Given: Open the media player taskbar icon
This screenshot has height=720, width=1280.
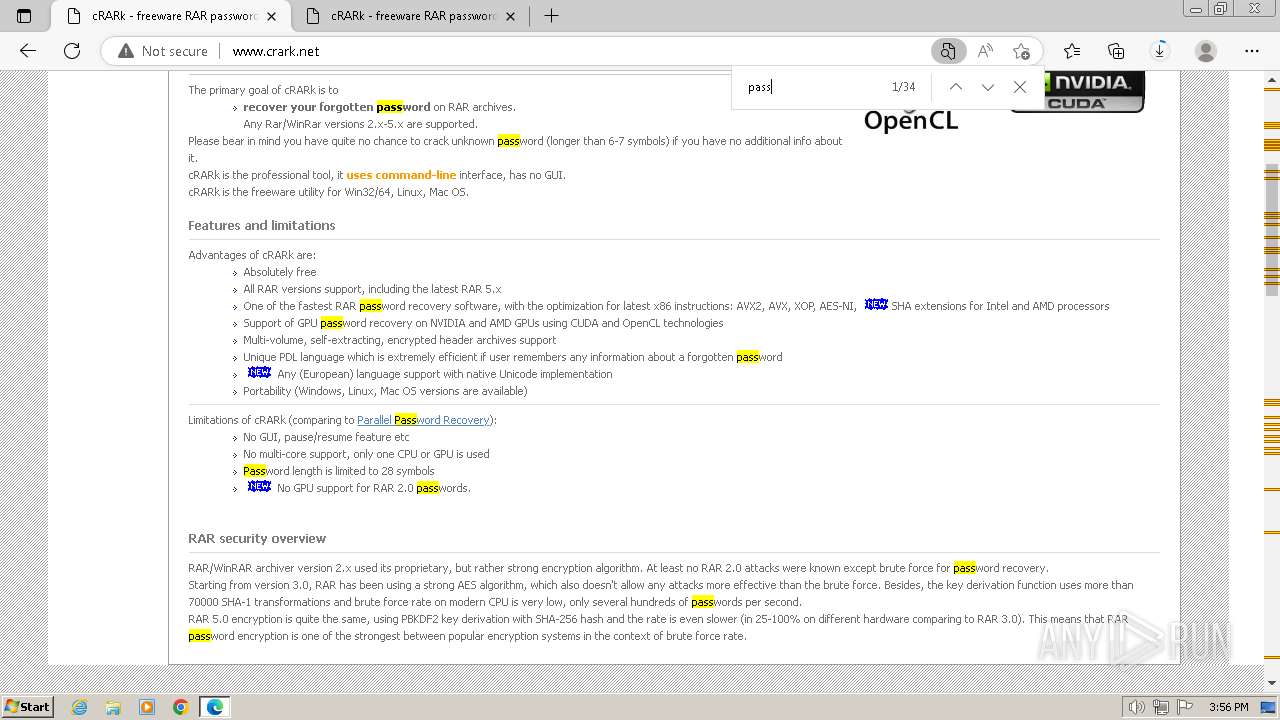Looking at the screenshot, I should click(147, 707).
